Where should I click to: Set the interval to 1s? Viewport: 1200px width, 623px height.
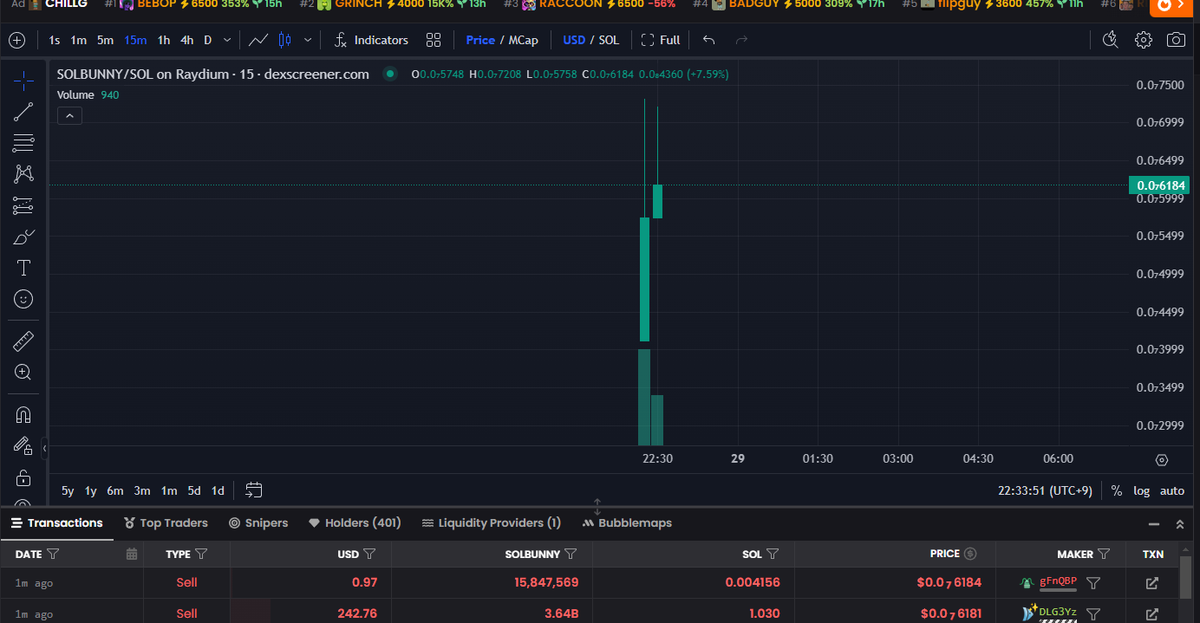click(x=54, y=40)
